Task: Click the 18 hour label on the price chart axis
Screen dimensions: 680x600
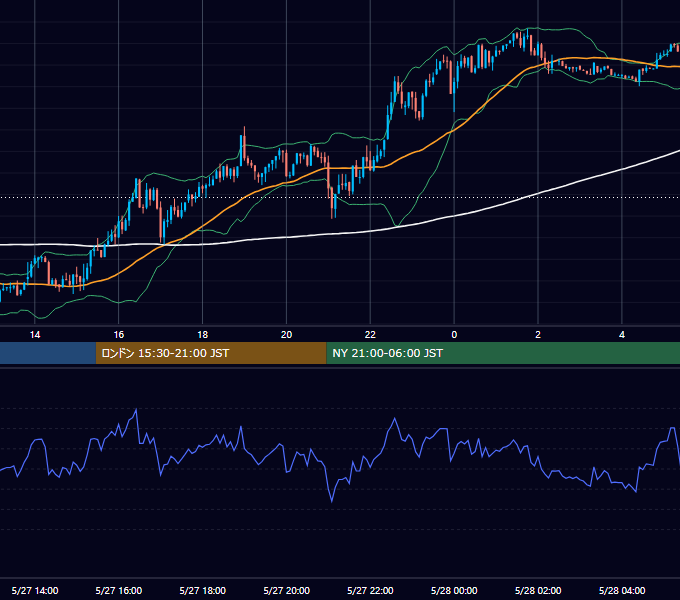Action: click(x=203, y=335)
